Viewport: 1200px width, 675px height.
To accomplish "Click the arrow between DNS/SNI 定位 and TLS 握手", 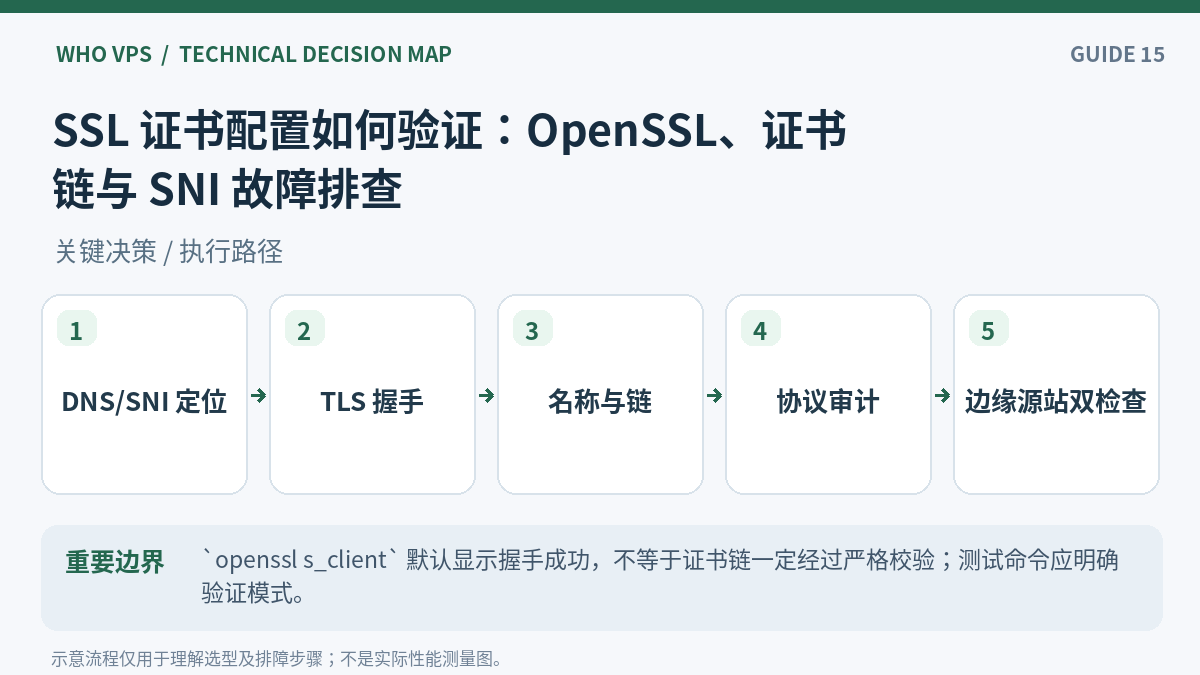I will [259, 396].
